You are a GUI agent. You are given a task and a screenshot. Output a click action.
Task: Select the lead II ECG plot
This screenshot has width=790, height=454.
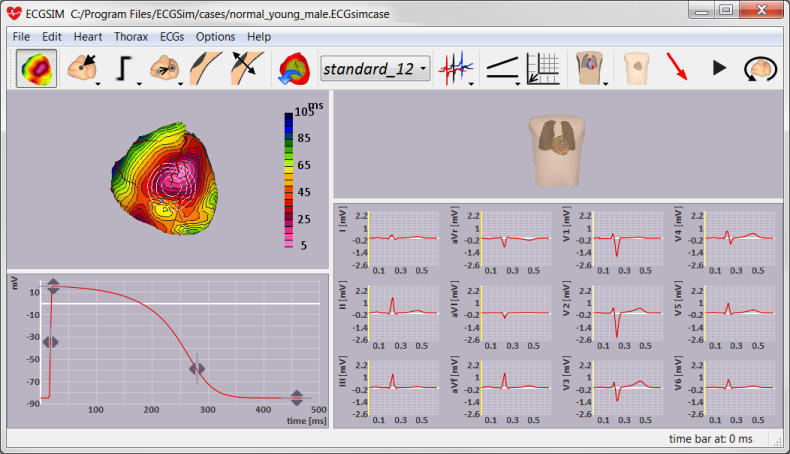(x=403, y=313)
